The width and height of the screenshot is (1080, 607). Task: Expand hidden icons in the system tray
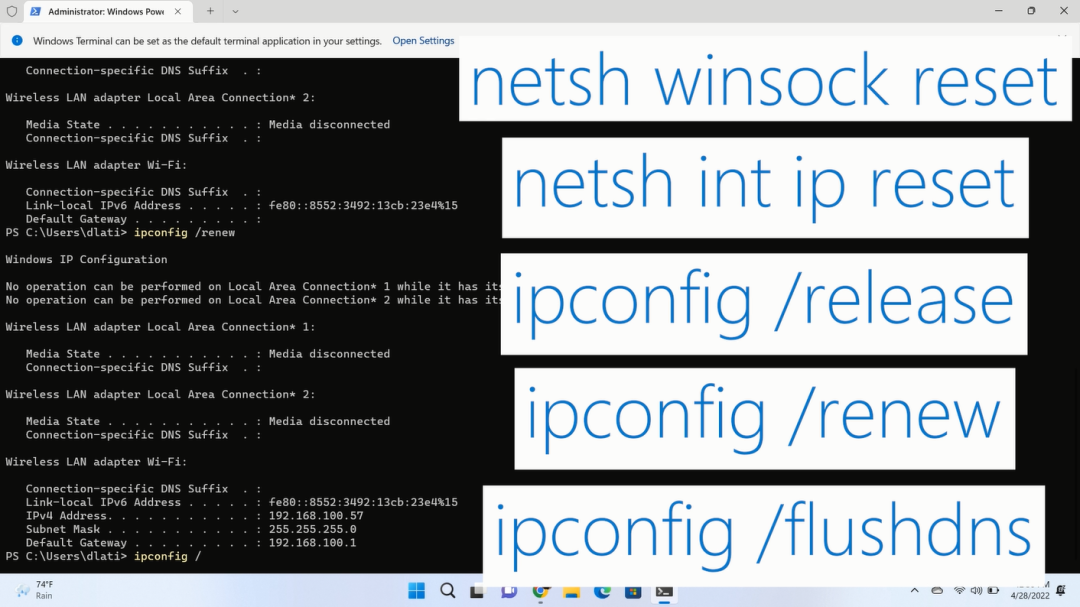coord(915,590)
